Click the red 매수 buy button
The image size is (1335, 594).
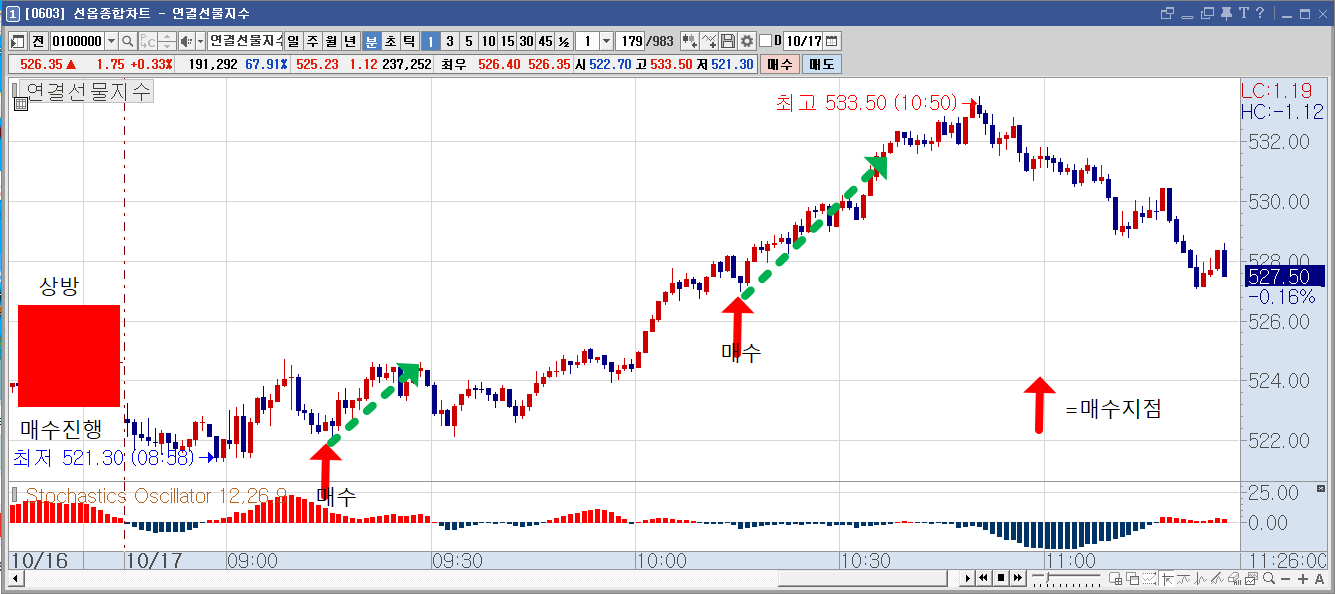click(780, 64)
